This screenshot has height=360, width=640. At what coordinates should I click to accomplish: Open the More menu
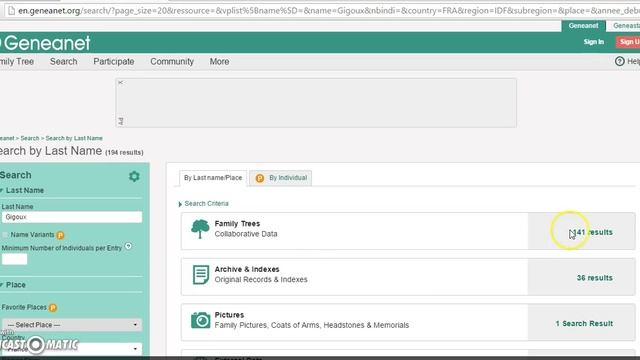219,62
